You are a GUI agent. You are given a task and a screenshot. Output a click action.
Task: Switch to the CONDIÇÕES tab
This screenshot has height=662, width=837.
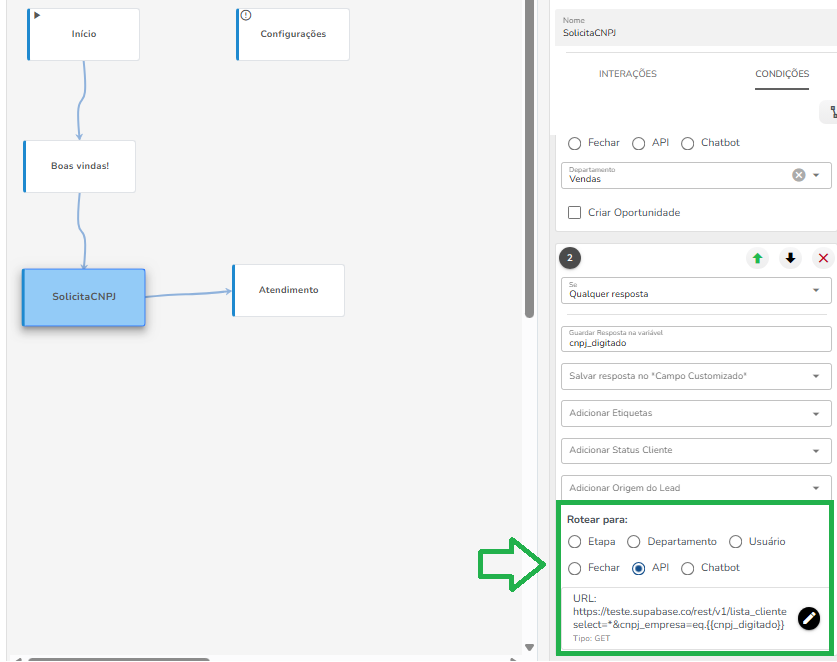pyautogui.click(x=782, y=74)
